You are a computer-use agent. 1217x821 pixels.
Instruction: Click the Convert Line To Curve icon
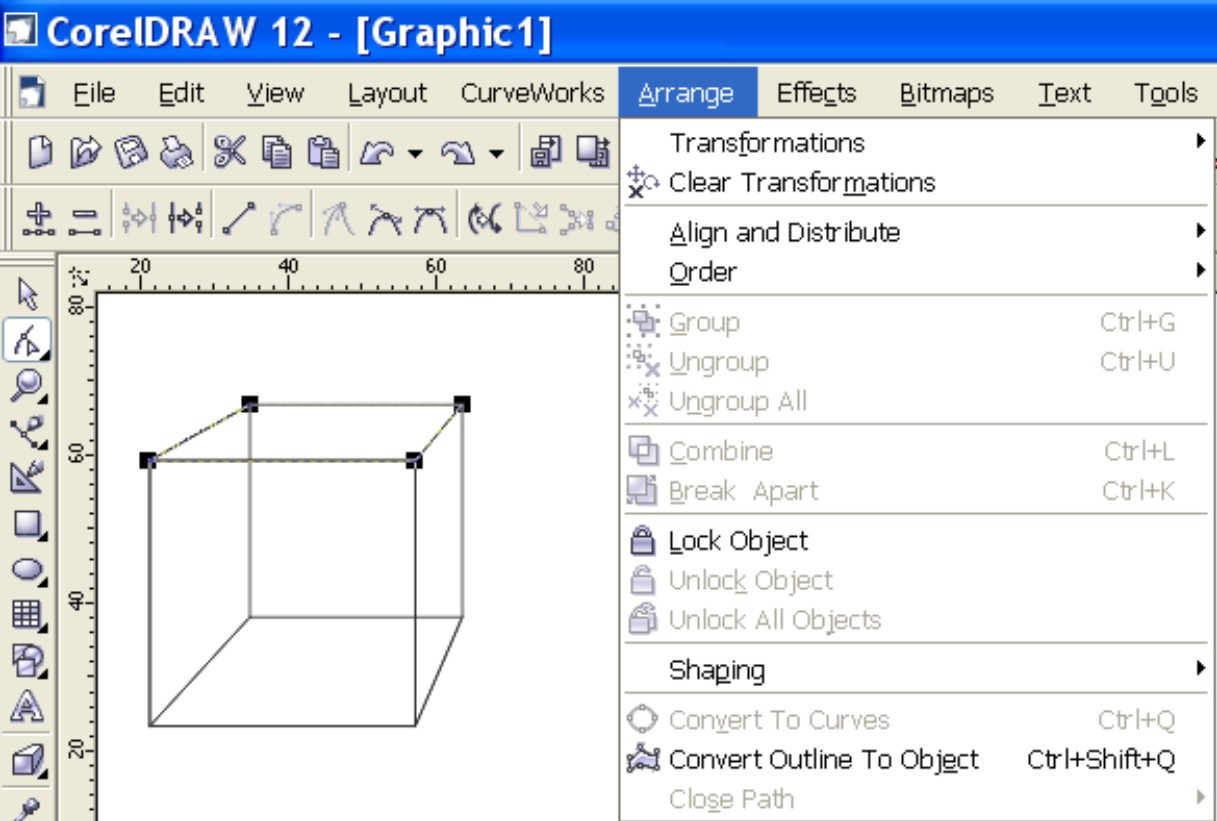tap(286, 218)
